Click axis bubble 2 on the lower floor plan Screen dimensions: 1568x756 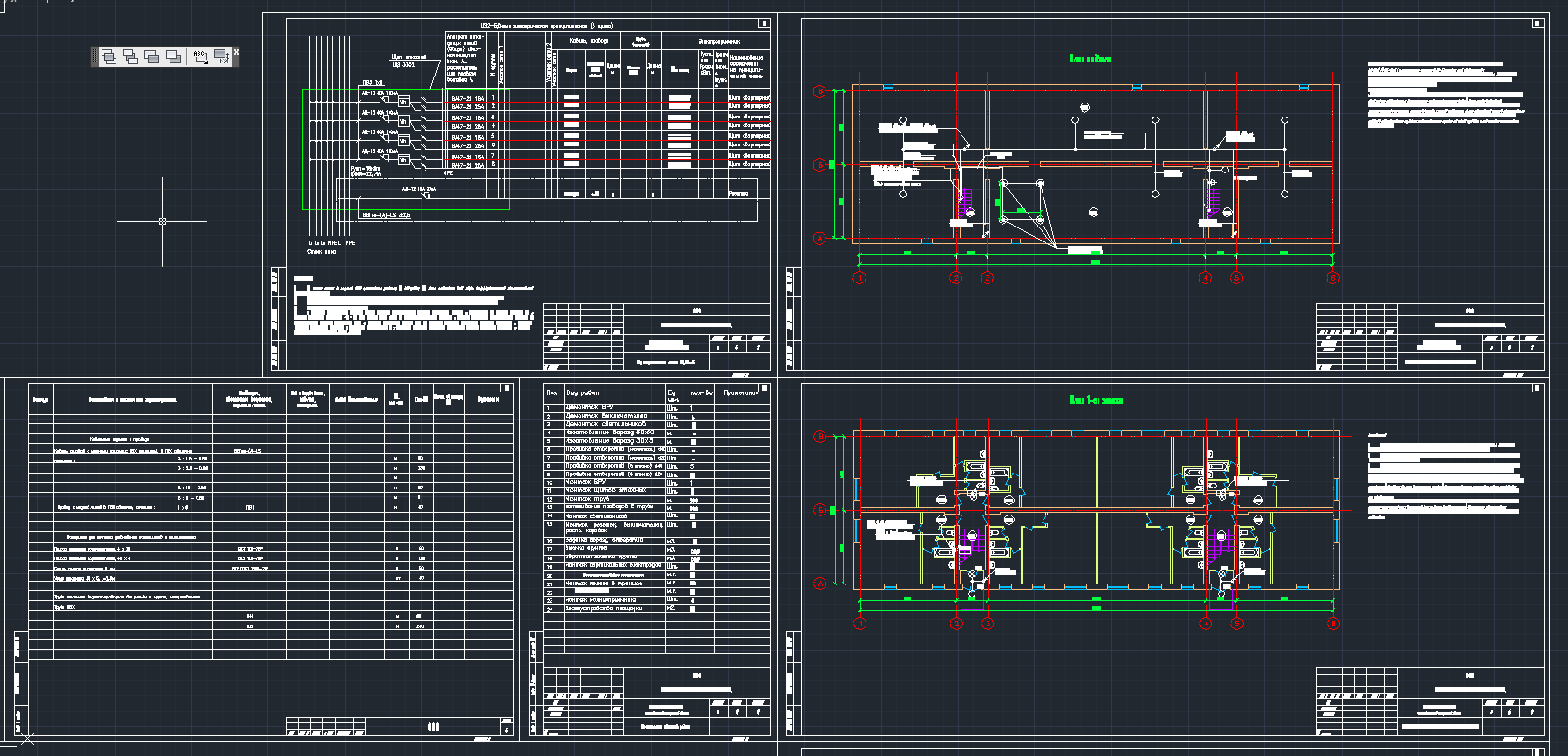tap(956, 623)
